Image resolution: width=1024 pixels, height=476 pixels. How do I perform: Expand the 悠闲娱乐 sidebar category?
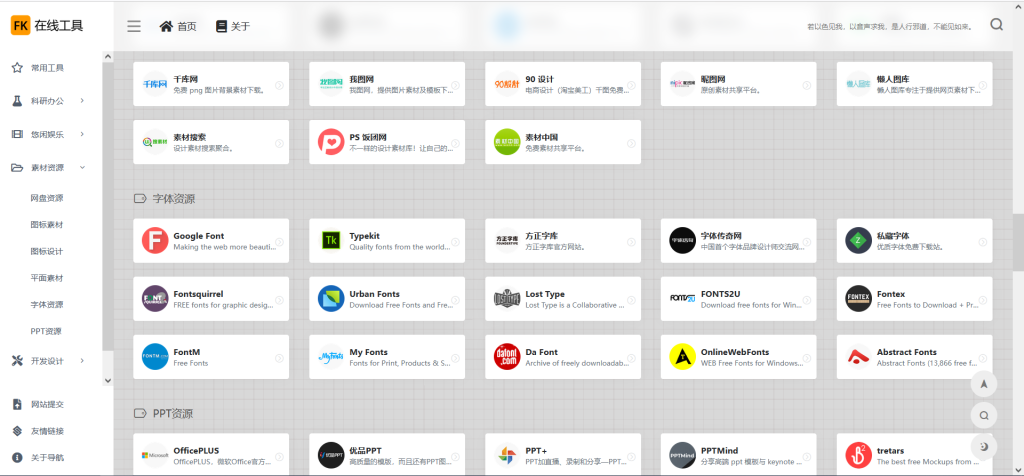click(50, 134)
